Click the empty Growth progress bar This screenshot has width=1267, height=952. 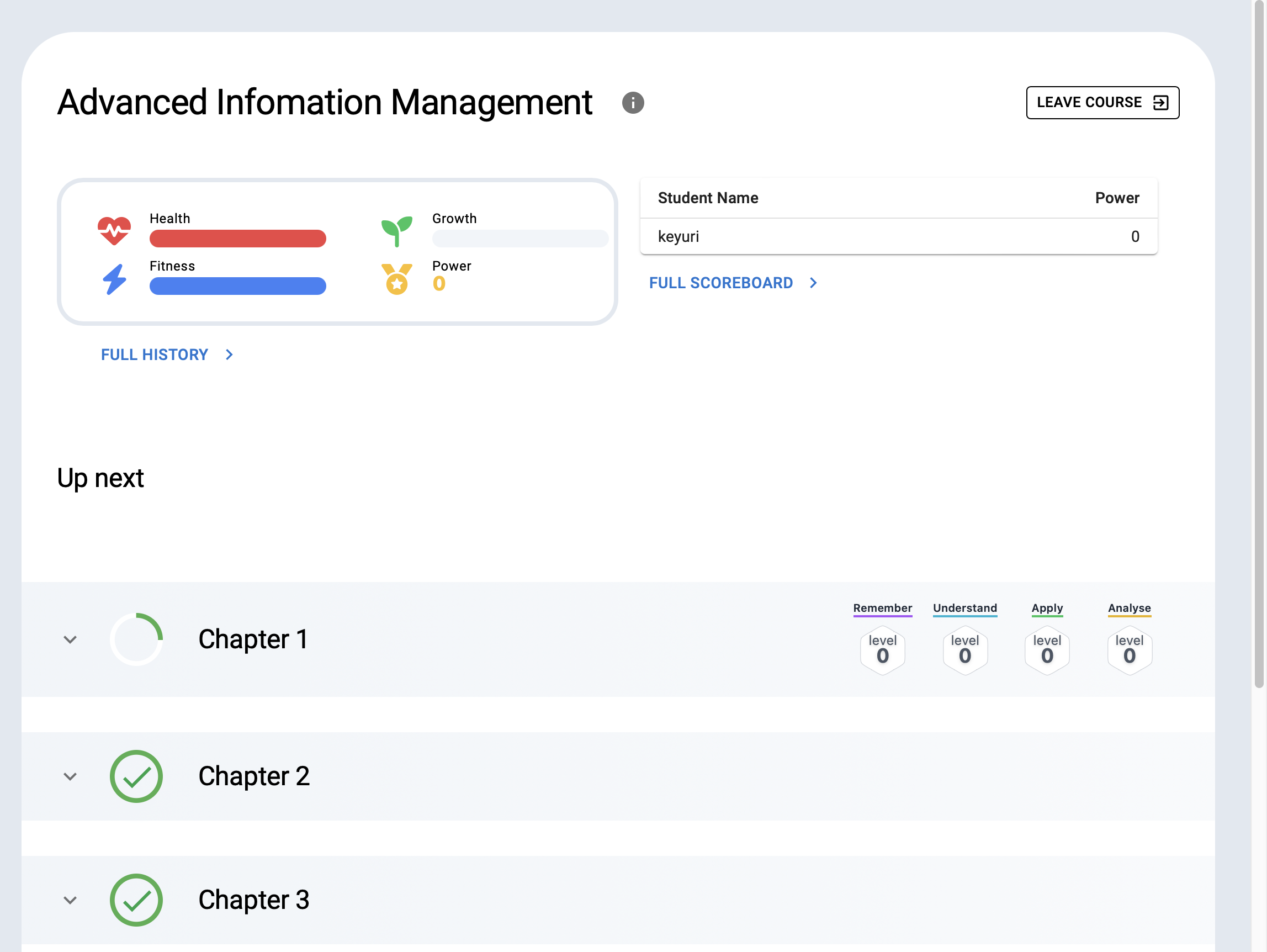(x=520, y=239)
